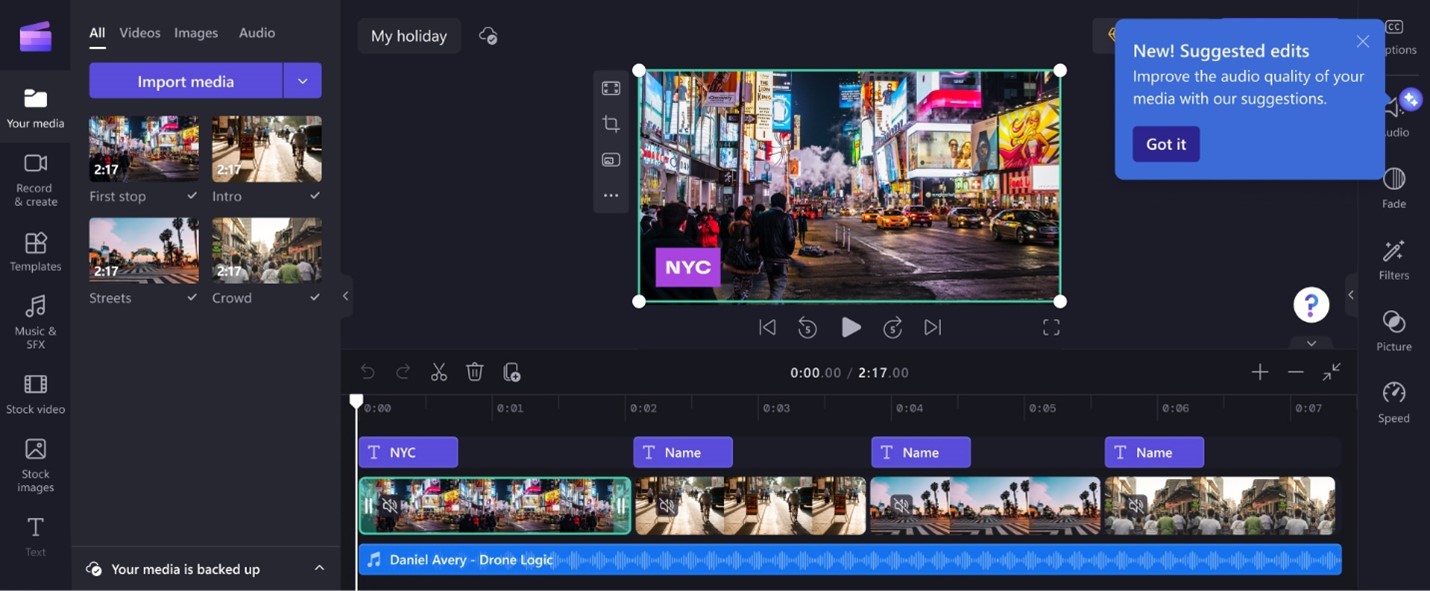The image size is (1430, 591).
Task: Undo the last timeline action
Action: 367,372
